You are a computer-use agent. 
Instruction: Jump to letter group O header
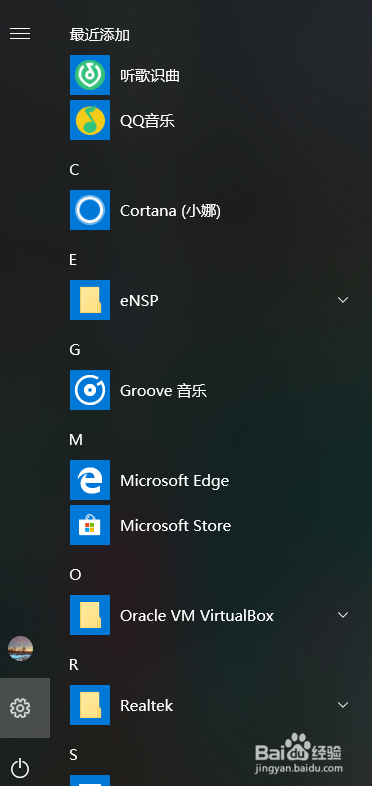[x=75, y=574]
